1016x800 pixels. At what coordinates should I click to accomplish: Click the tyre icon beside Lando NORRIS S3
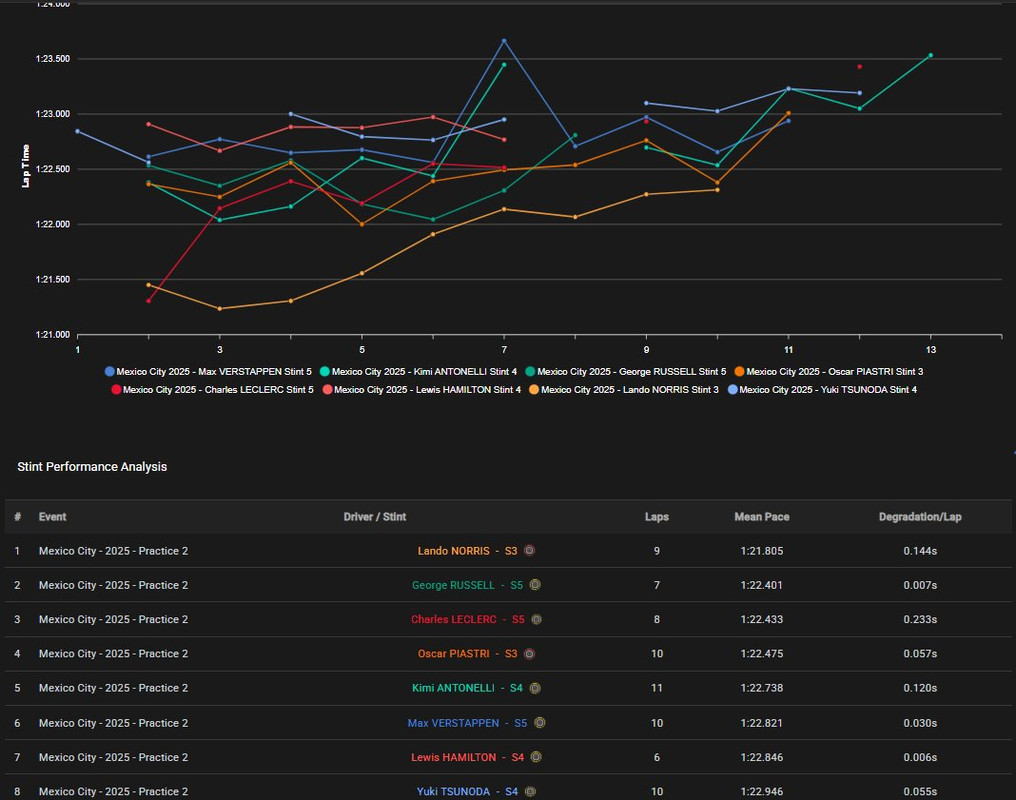tap(529, 551)
